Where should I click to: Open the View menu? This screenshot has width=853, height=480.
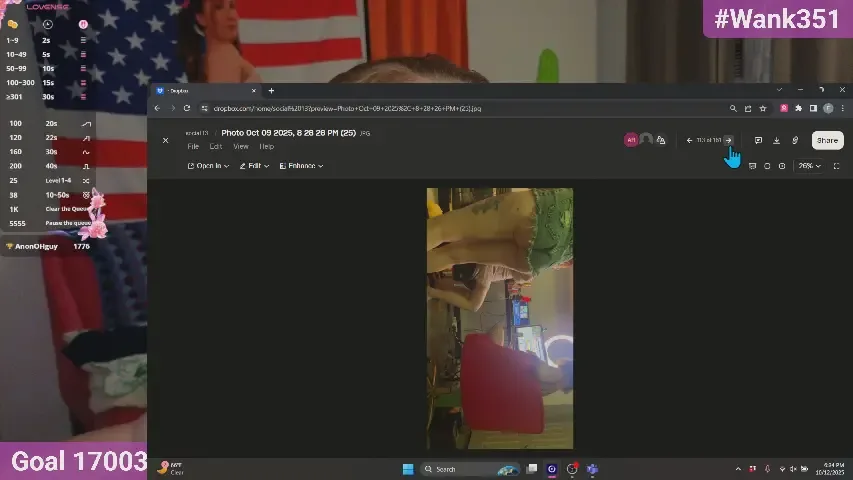(x=241, y=147)
